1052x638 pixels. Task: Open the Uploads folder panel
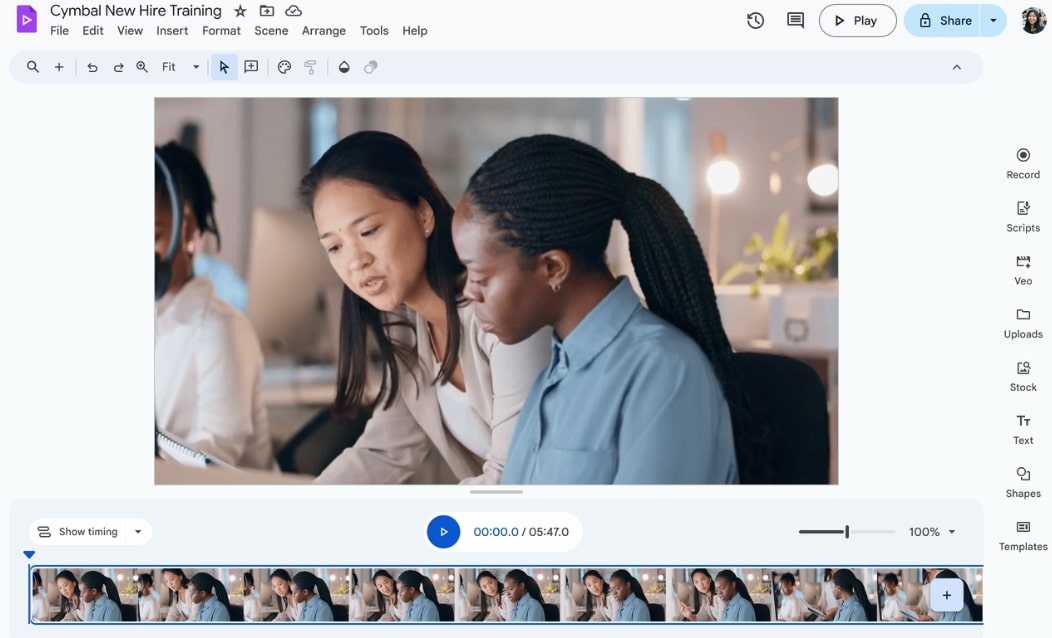point(1022,321)
